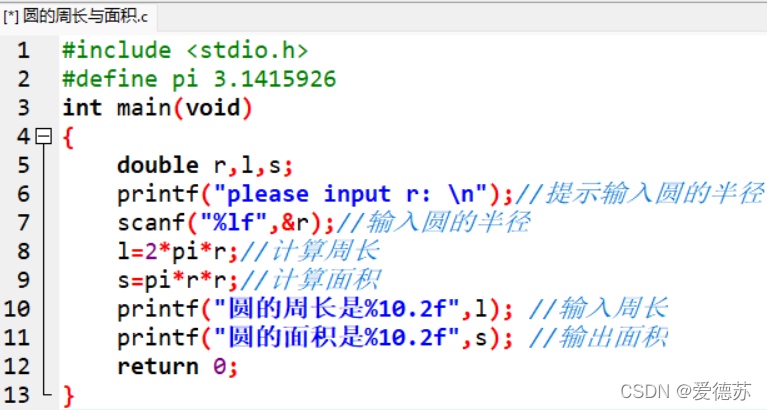
Task: Click line number 5 in the gutter
Action: coord(23,165)
